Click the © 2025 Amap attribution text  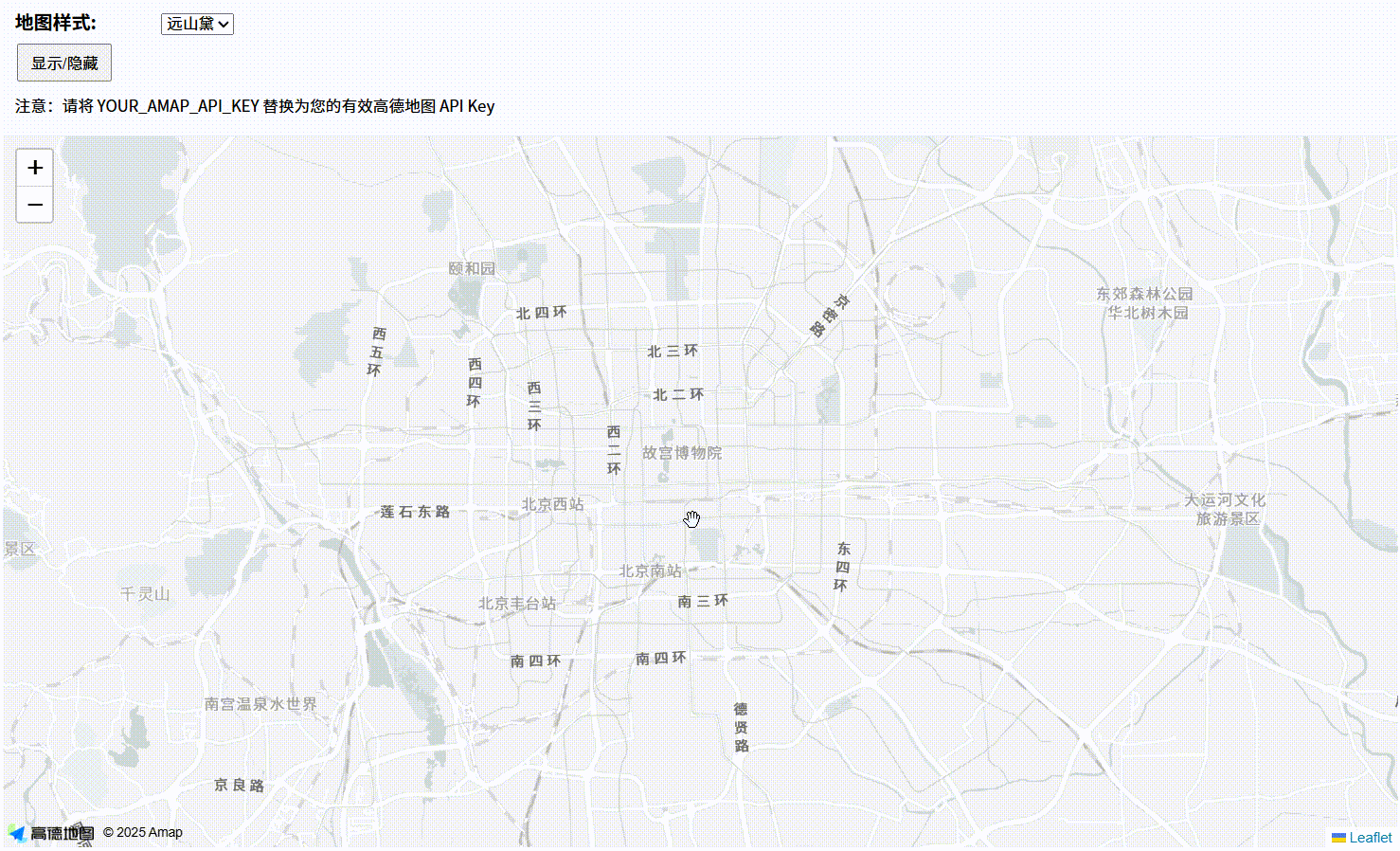(x=142, y=832)
